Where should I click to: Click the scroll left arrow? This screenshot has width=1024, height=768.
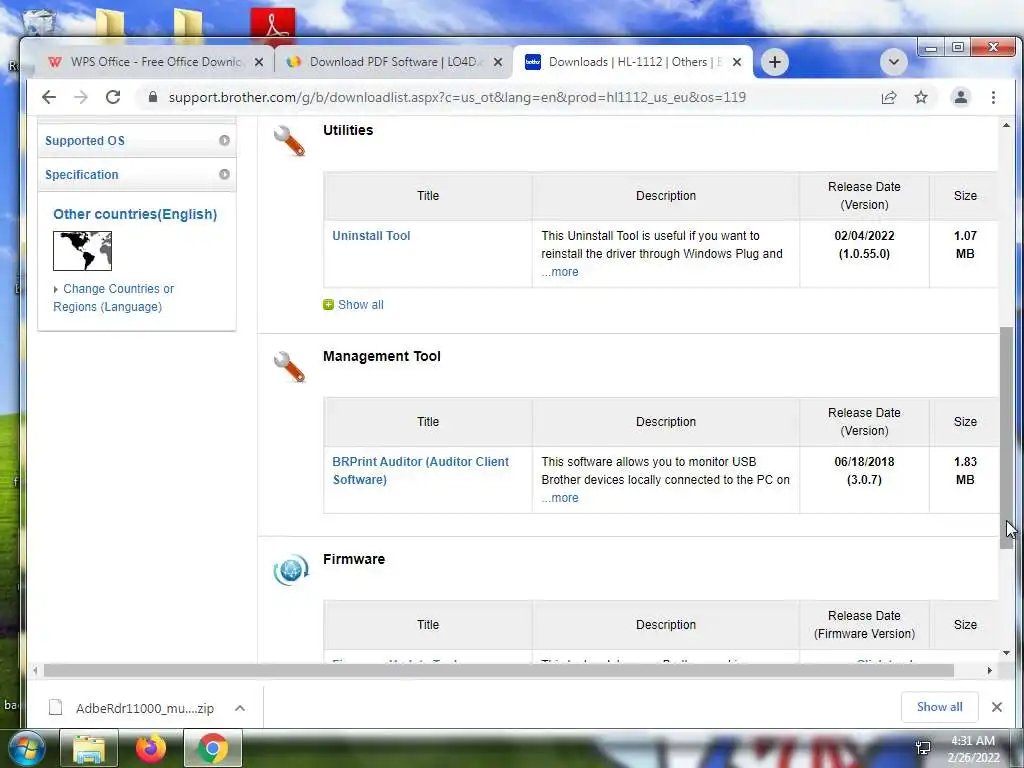[x=35, y=671]
